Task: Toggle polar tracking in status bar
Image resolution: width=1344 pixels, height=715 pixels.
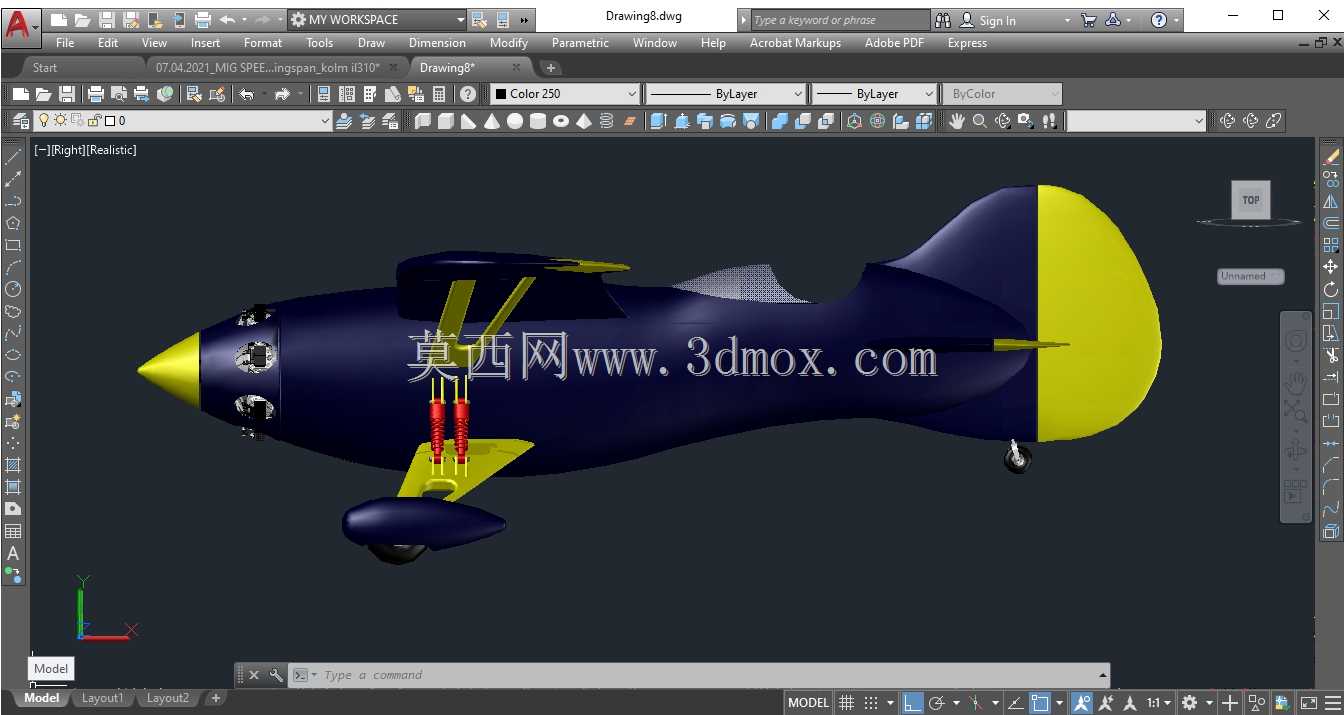Action: [x=937, y=703]
